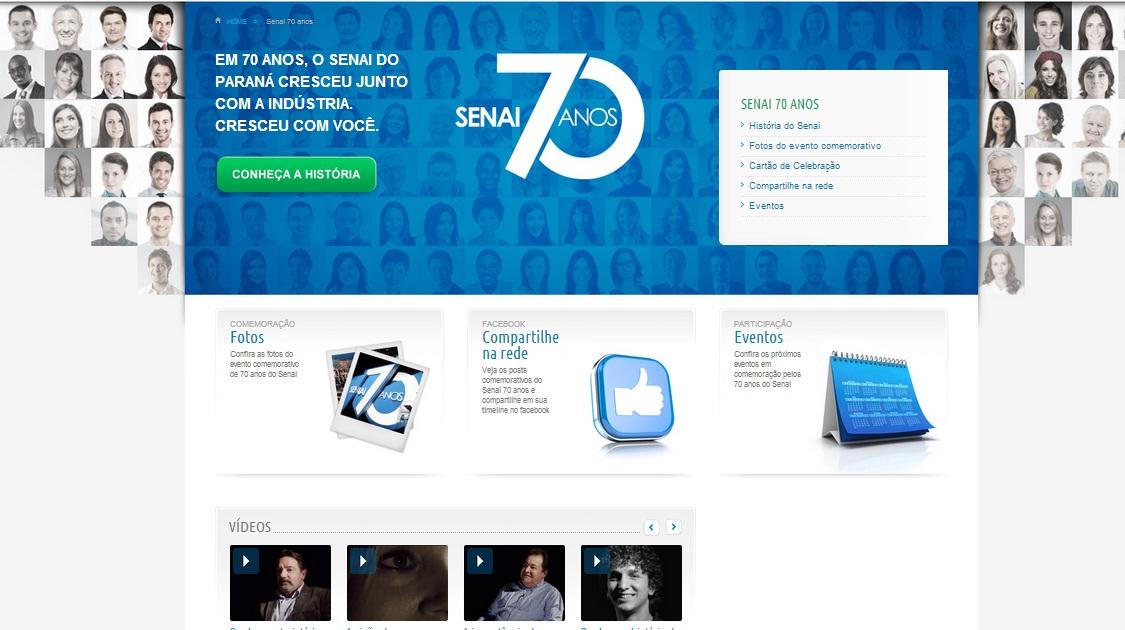Viewport: 1125px width, 630px height.
Task: Open the curly-haired man video thumbnail
Action: pyautogui.click(x=631, y=583)
